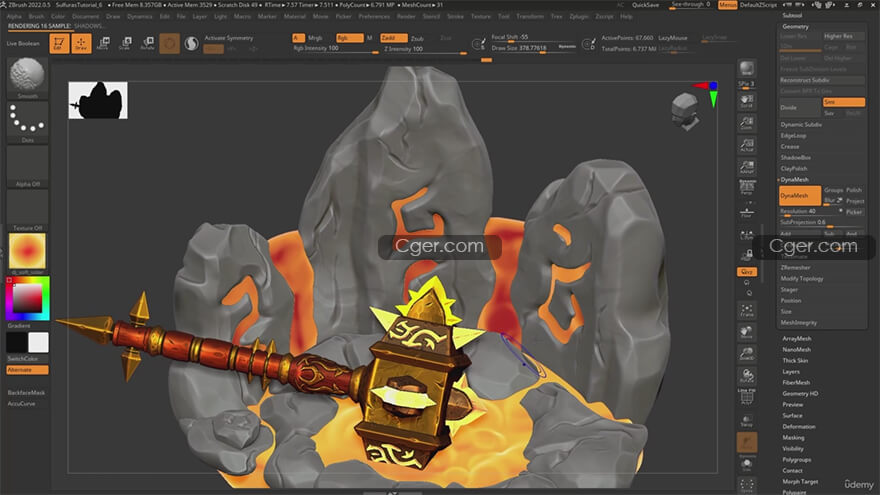880x495 pixels.
Task: Toggle the Zsub sculpt mode
Action: coord(417,38)
